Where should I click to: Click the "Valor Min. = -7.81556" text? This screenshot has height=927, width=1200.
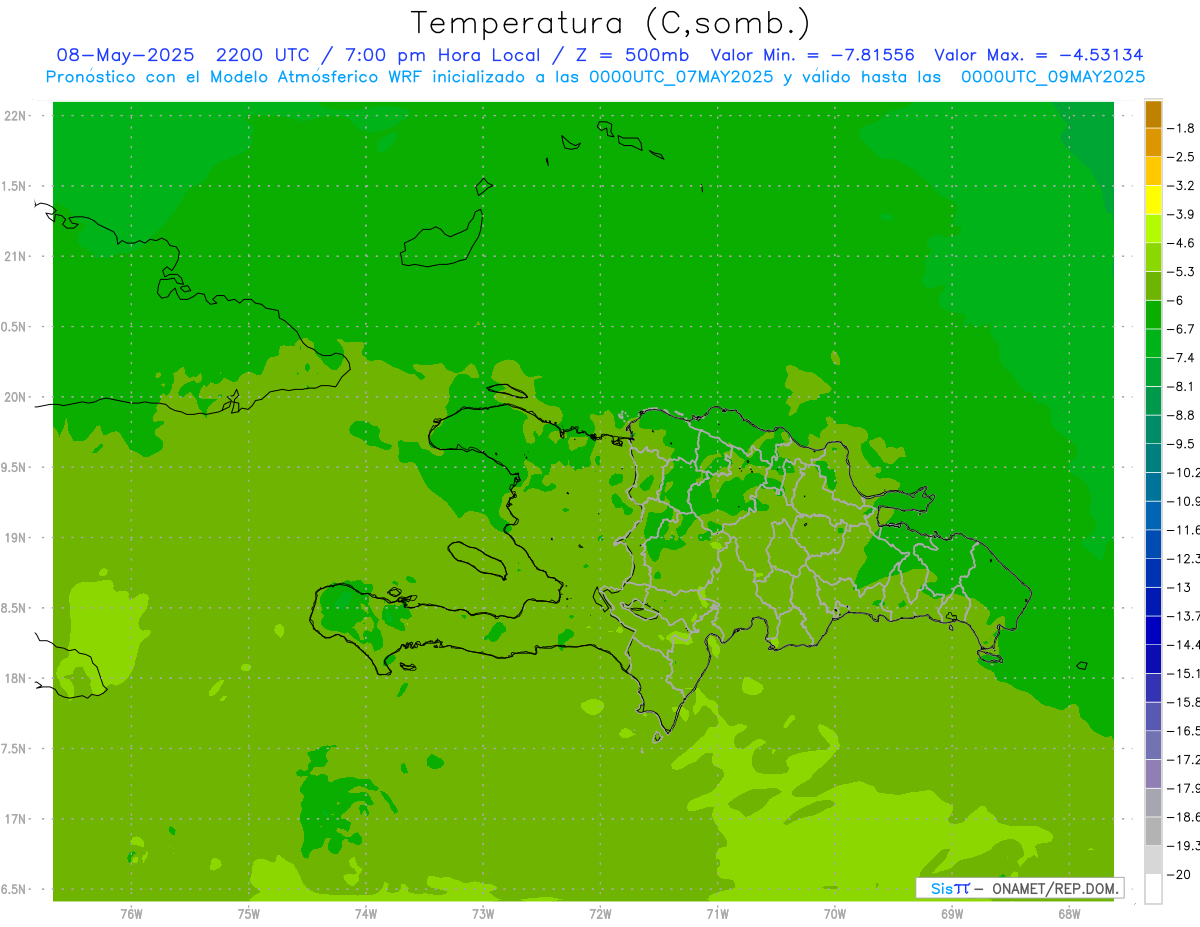point(812,55)
